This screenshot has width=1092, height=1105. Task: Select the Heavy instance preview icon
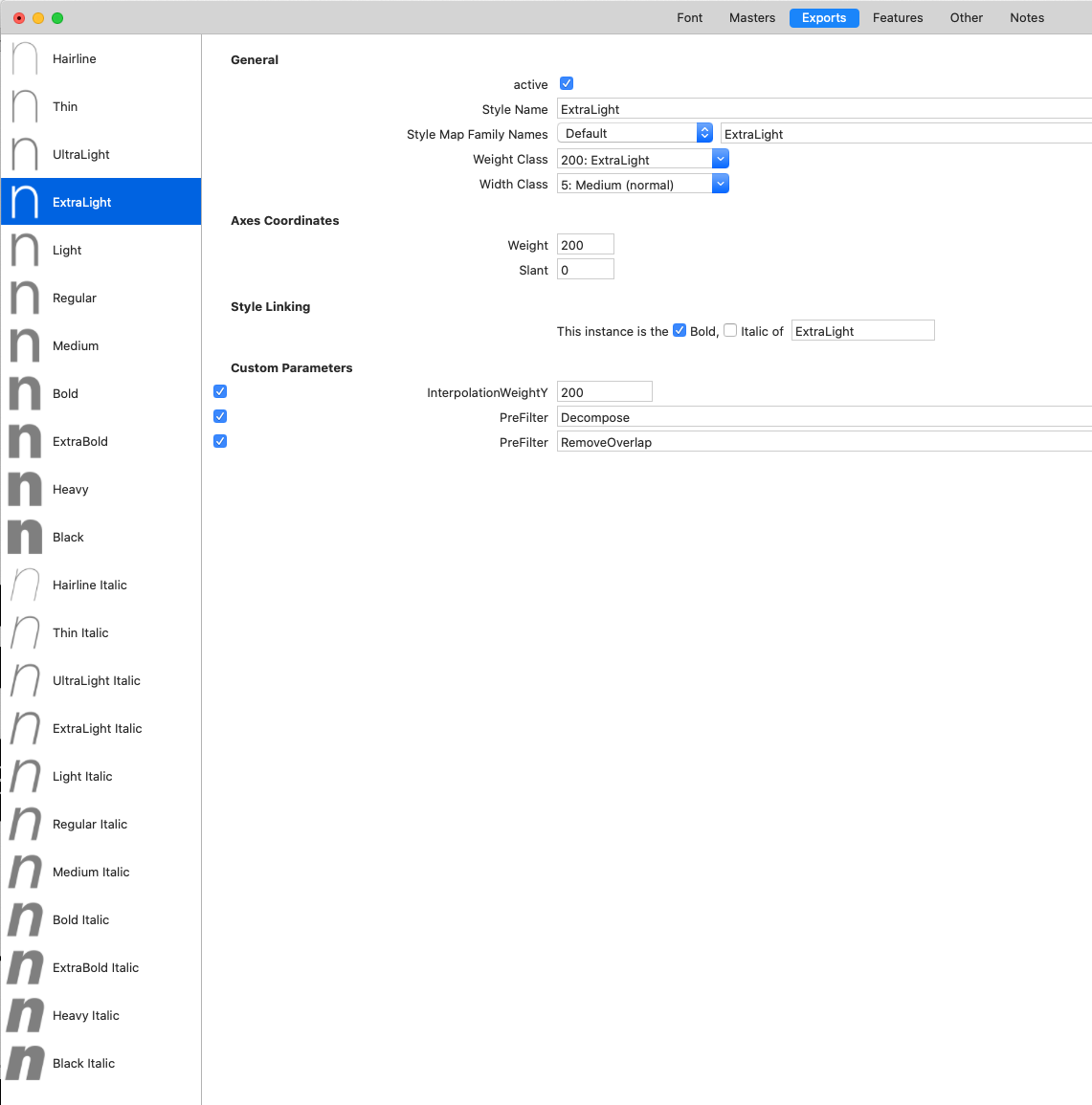[25, 489]
